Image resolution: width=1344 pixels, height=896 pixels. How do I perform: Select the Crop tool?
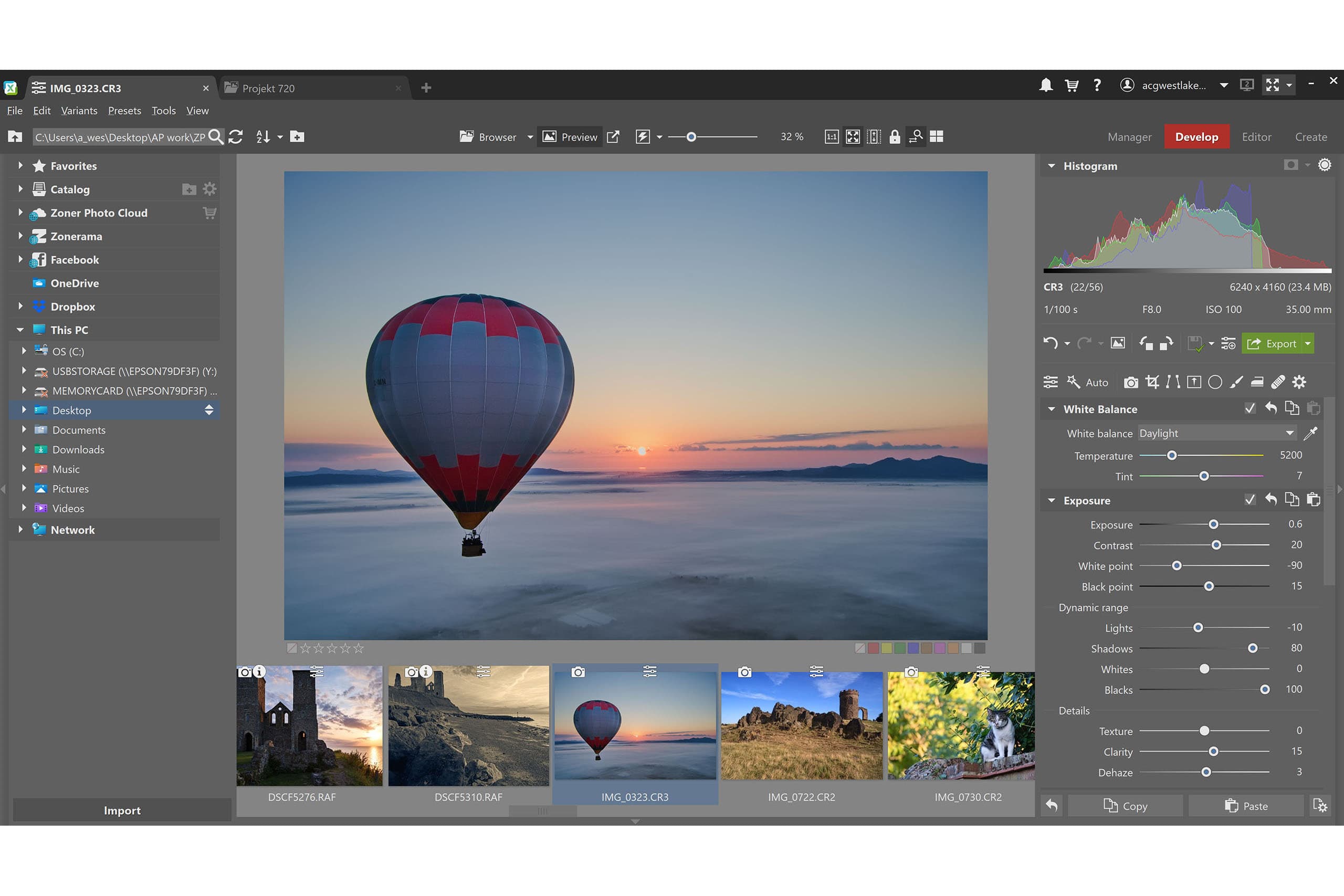click(1152, 382)
